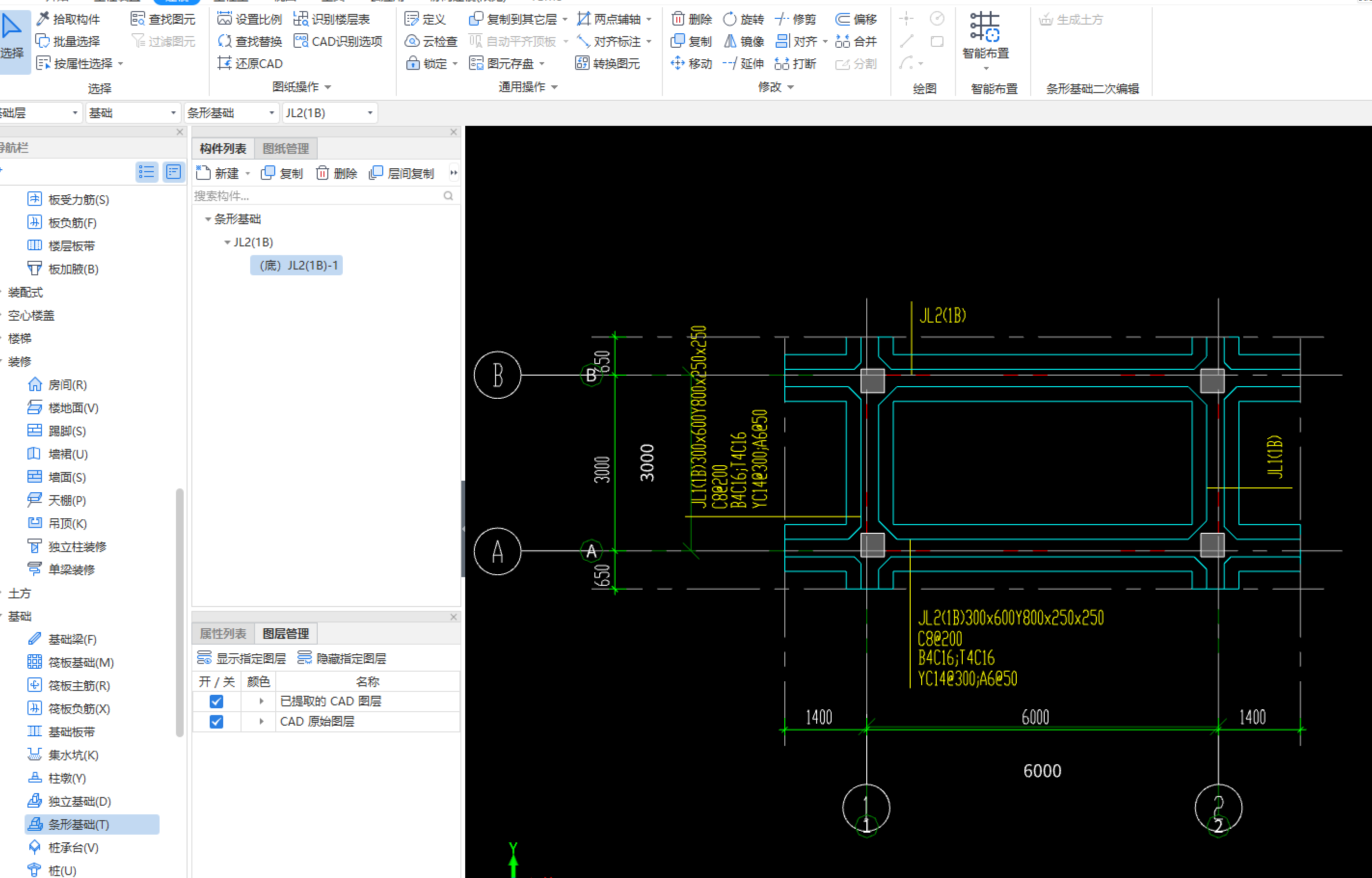1372x878 pixels.
Task: Click 复制 copy in modify group
Action: [x=691, y=41]
